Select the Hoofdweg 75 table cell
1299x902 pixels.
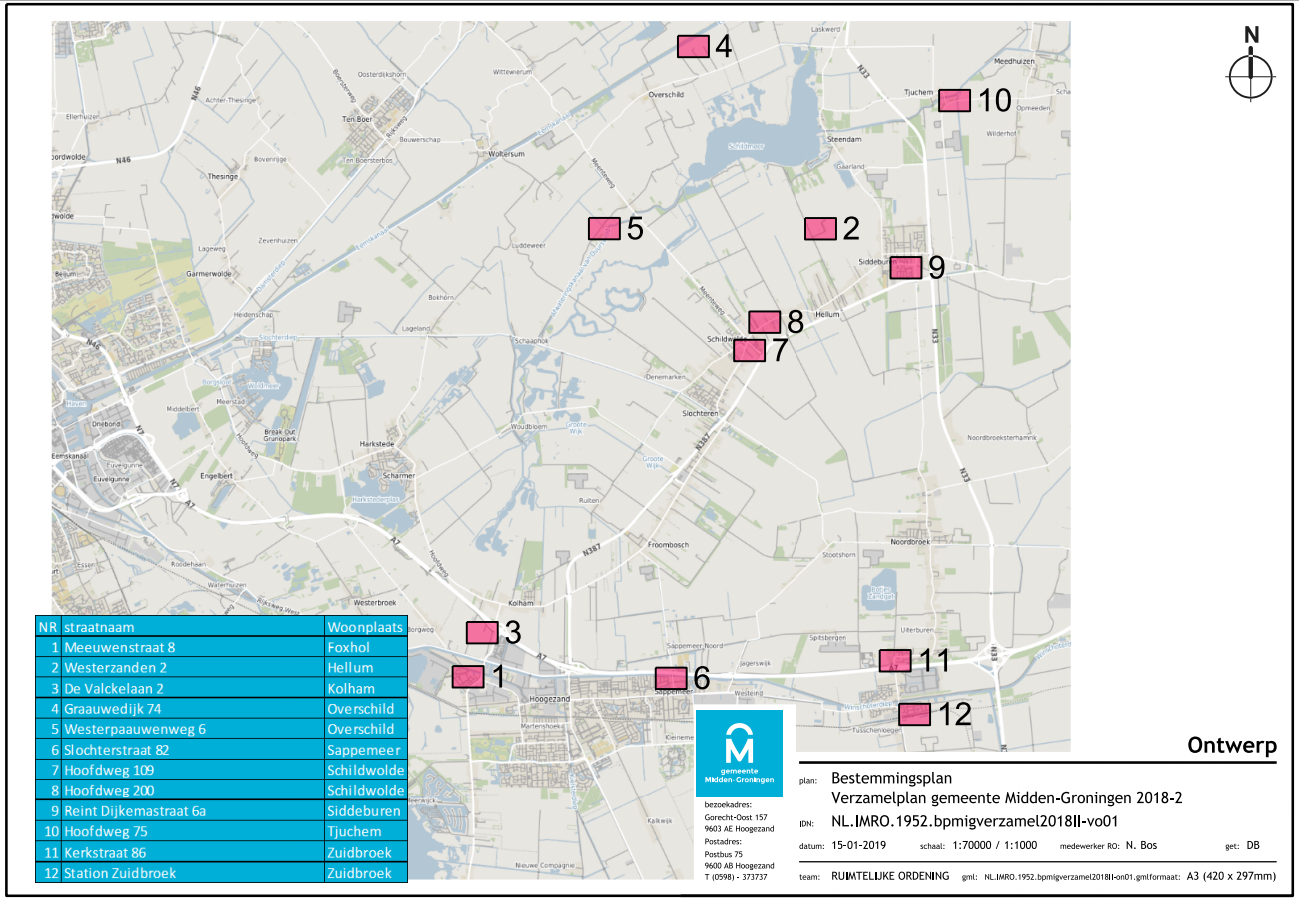pyautogui.click(x=191, y=832)
